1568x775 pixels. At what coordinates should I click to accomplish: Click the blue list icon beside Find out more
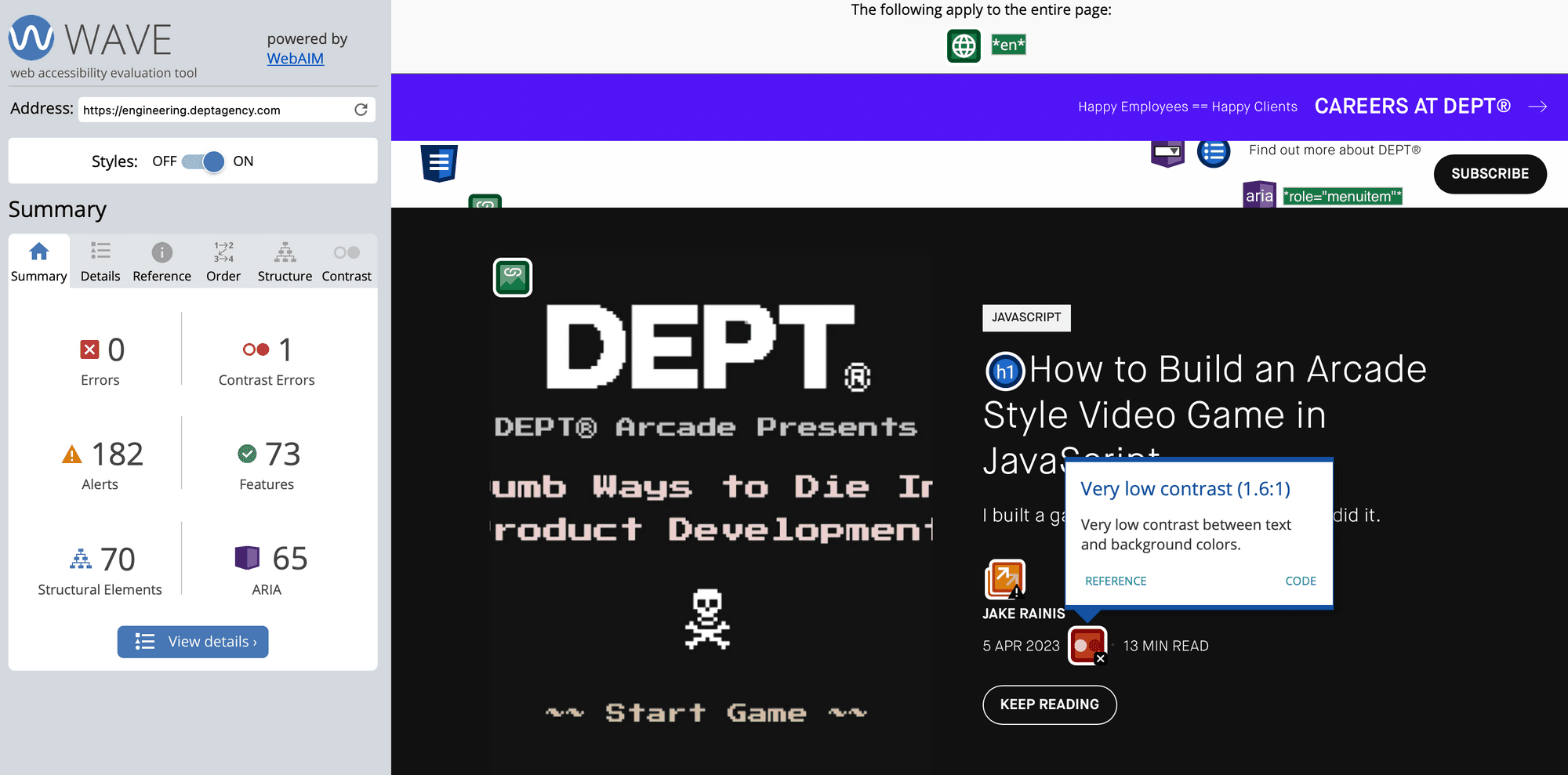[1214, 152]
